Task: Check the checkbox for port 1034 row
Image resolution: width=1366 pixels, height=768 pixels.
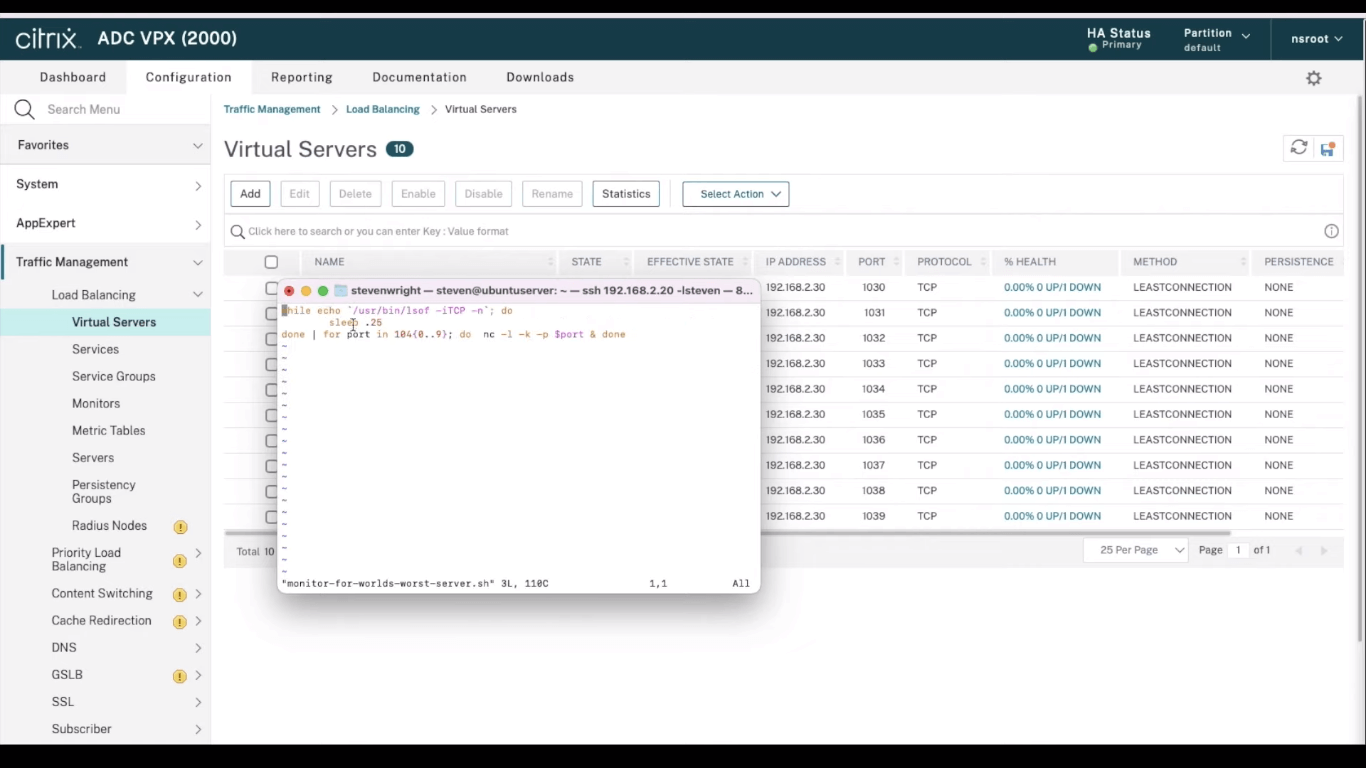Action: coord(270,390)
